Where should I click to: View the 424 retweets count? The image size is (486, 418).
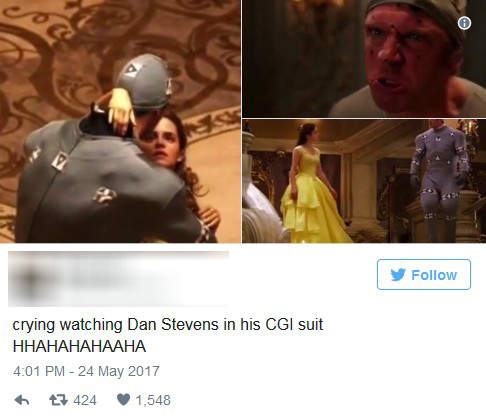(x=85, y=400)
